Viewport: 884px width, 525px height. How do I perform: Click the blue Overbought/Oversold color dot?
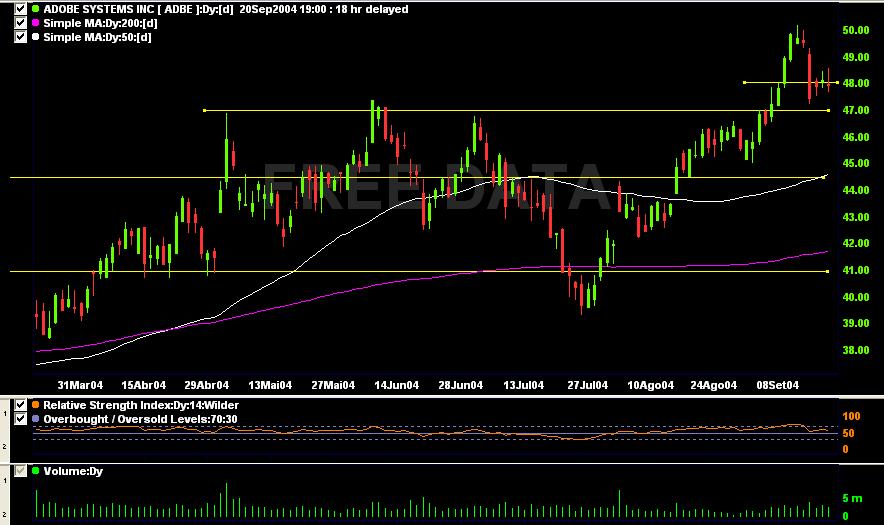point(36,419)
